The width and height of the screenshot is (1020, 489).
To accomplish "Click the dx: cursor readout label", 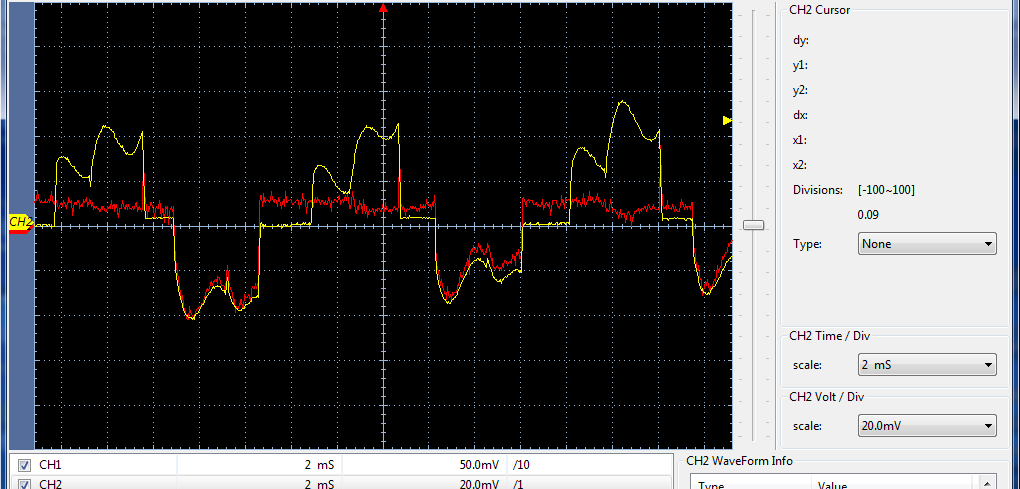I will click(801, 115).
